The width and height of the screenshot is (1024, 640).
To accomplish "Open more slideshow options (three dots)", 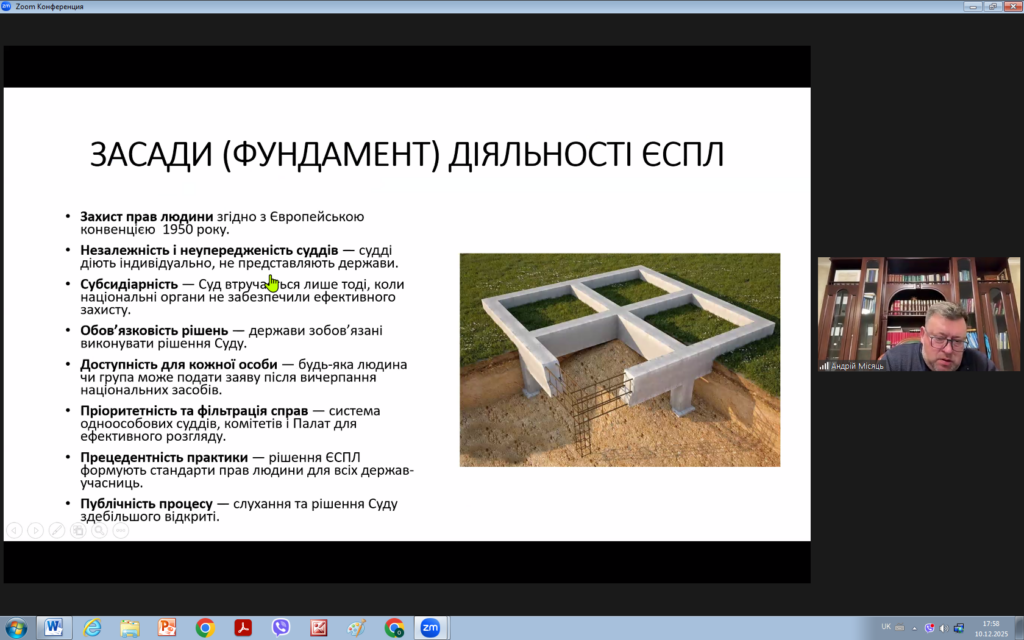I will click(120, 530).
